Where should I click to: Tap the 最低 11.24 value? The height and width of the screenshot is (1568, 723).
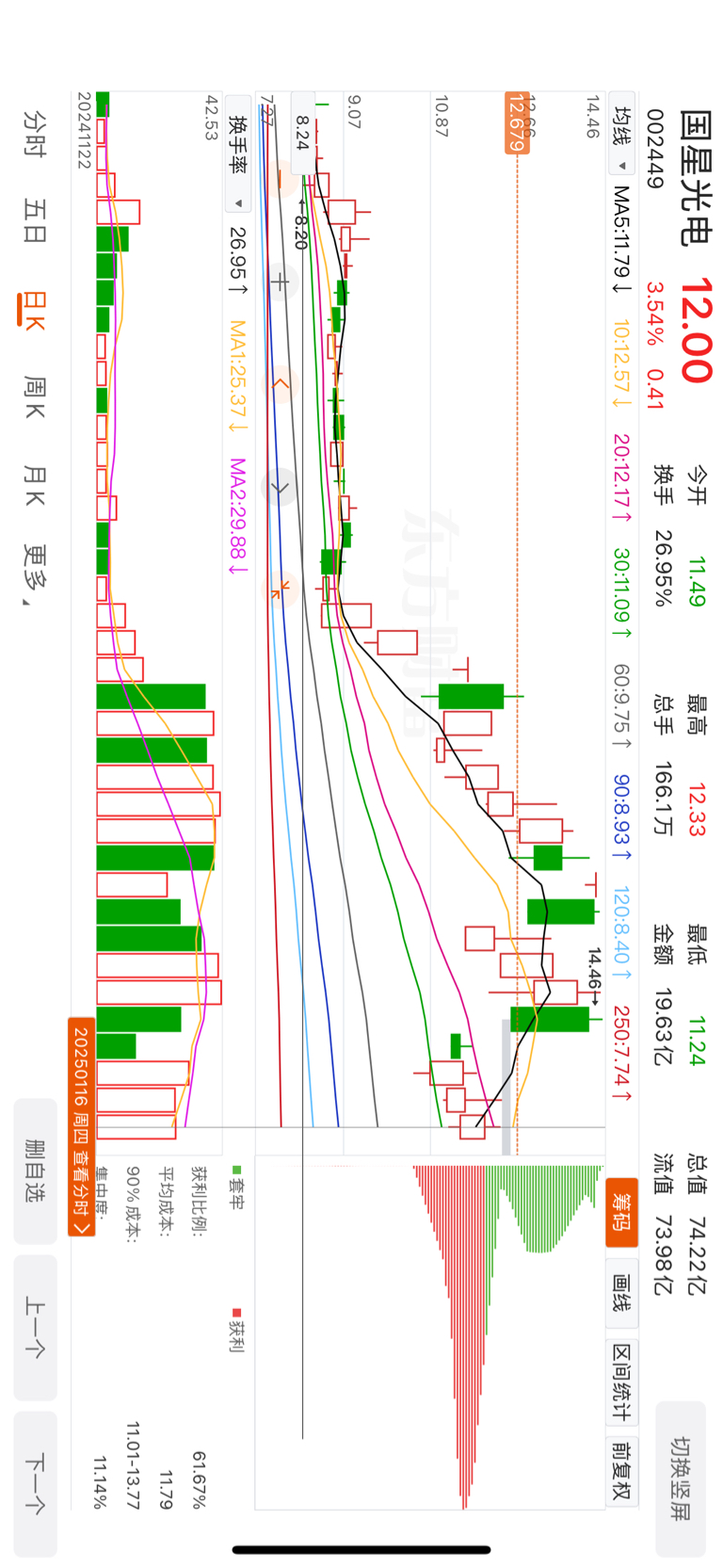696,1041
